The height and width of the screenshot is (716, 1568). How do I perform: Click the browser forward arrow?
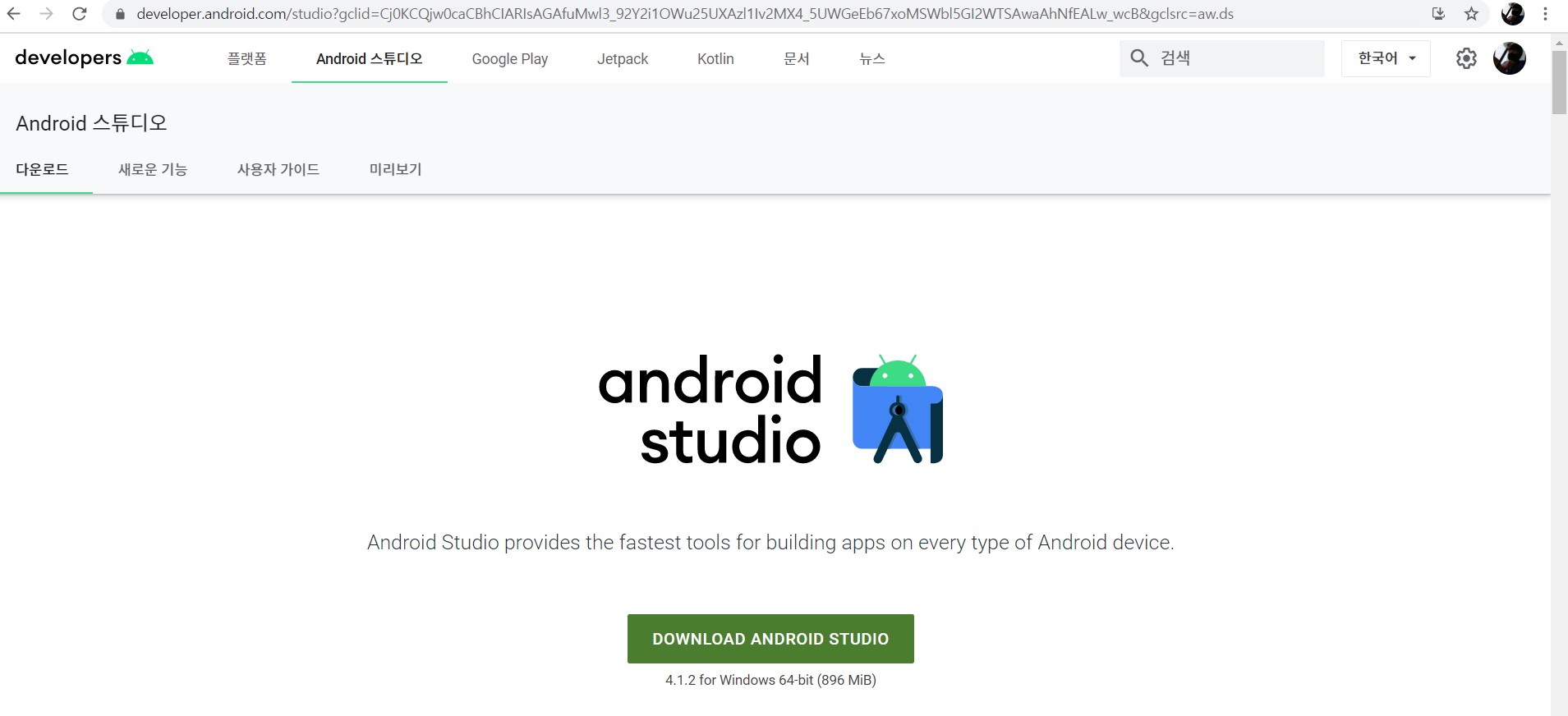pos(47,14)
